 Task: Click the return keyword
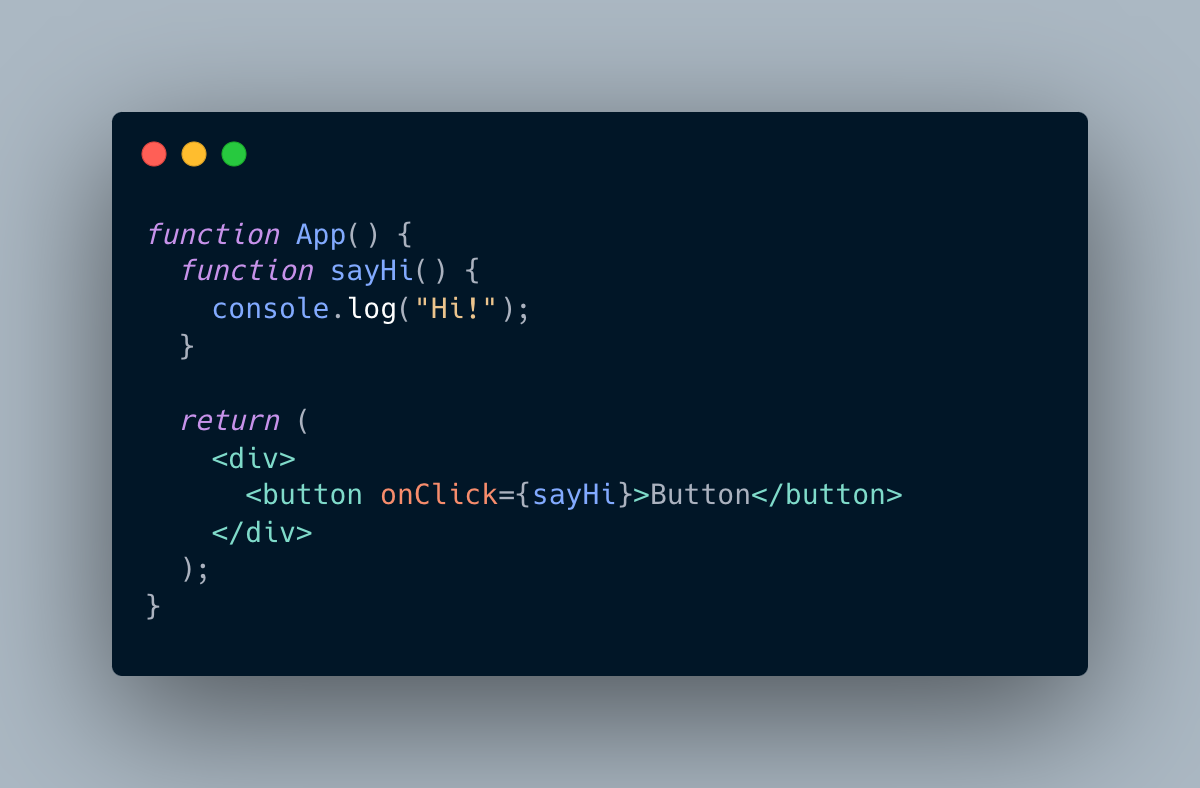pyautogui.click(x=230, y=420)
